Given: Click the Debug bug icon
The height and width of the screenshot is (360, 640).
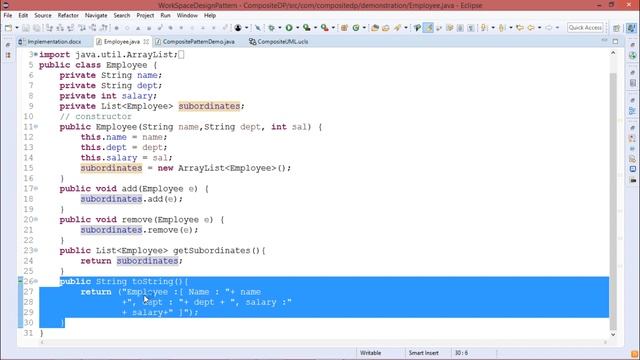Looking at the screenshot, I should pos(271,28).
